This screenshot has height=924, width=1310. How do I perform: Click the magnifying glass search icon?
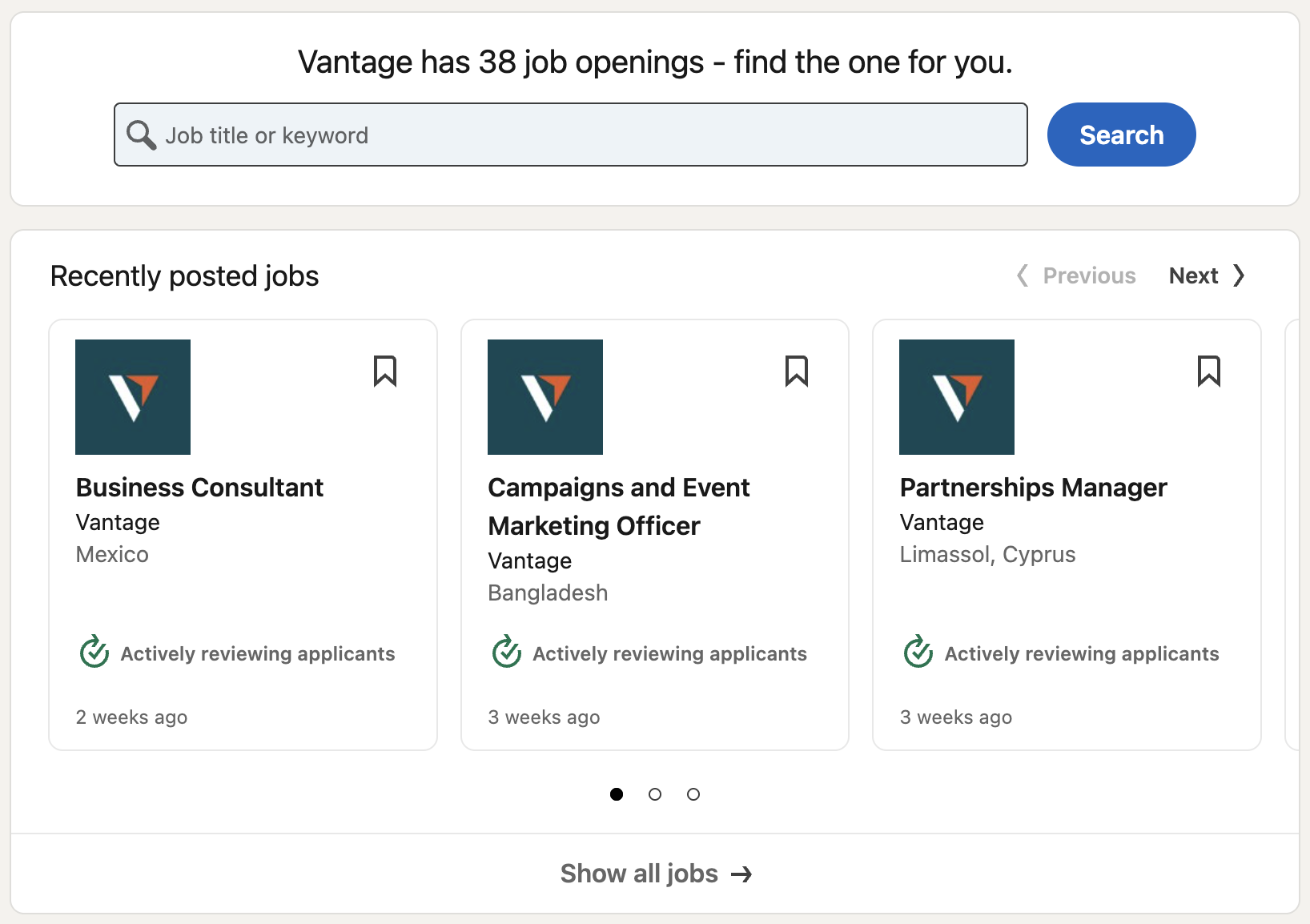point(141,135)
